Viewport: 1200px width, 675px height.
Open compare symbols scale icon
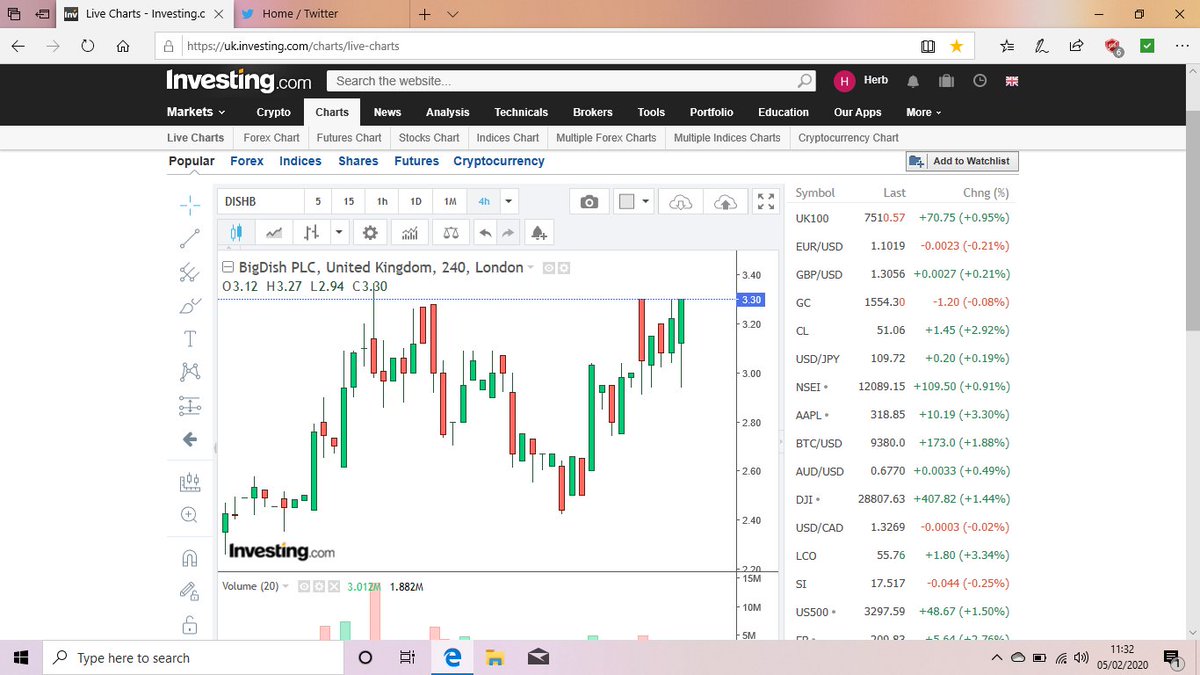click(451, 233)
